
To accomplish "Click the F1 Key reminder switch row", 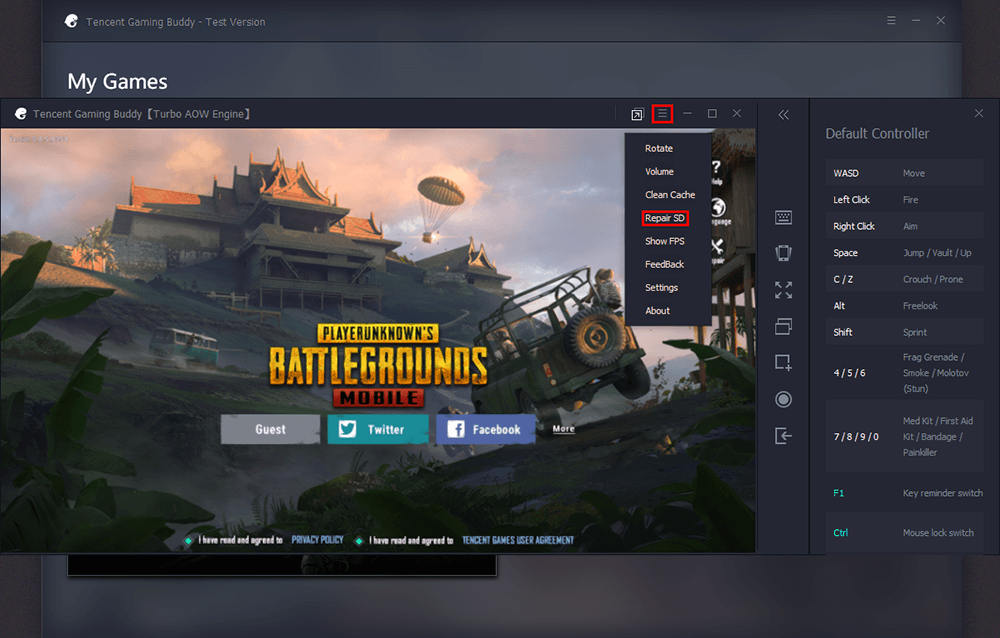I will tap(904, 493).
